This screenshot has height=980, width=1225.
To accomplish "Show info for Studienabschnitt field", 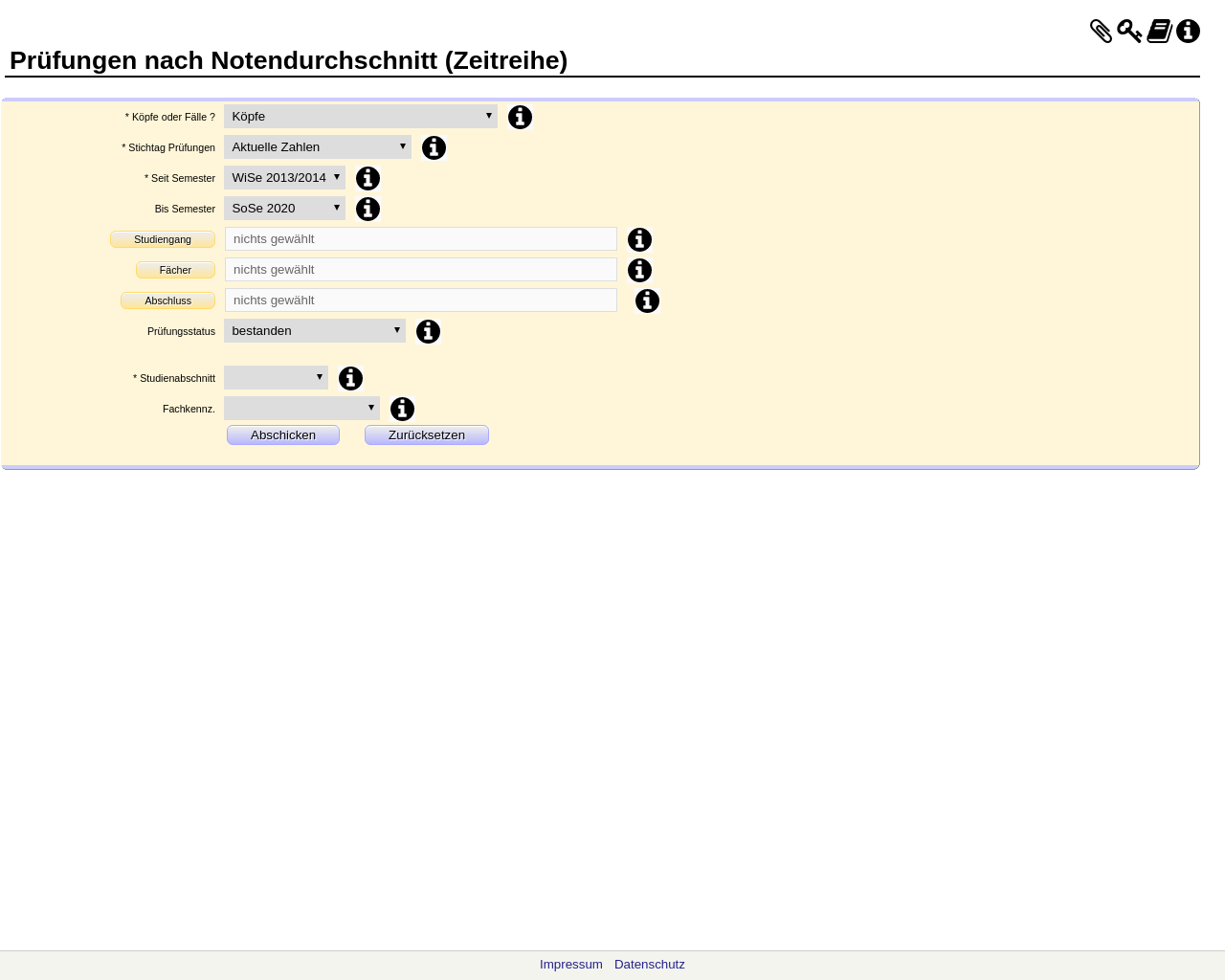I will 350,378.
